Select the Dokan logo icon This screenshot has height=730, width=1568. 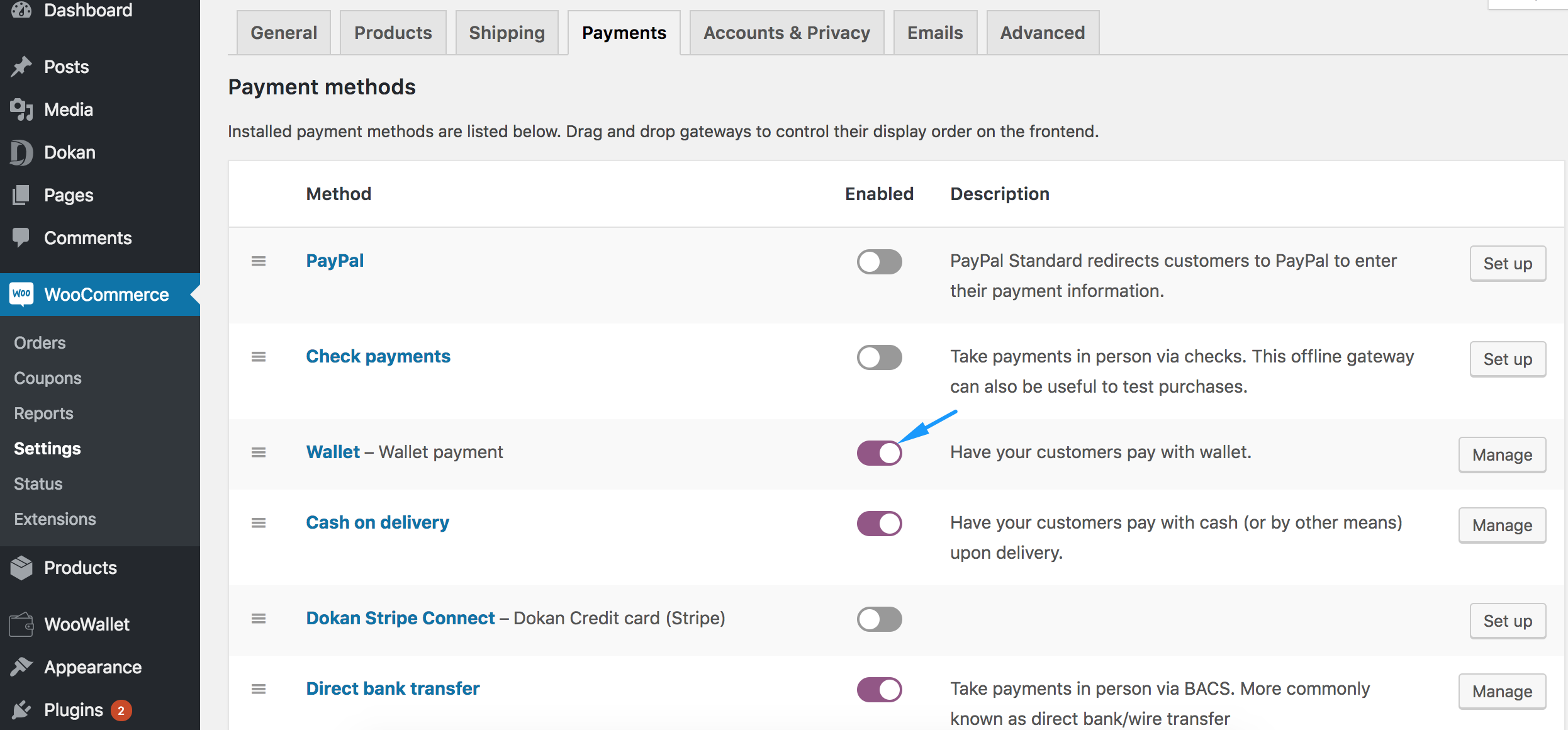21,152
